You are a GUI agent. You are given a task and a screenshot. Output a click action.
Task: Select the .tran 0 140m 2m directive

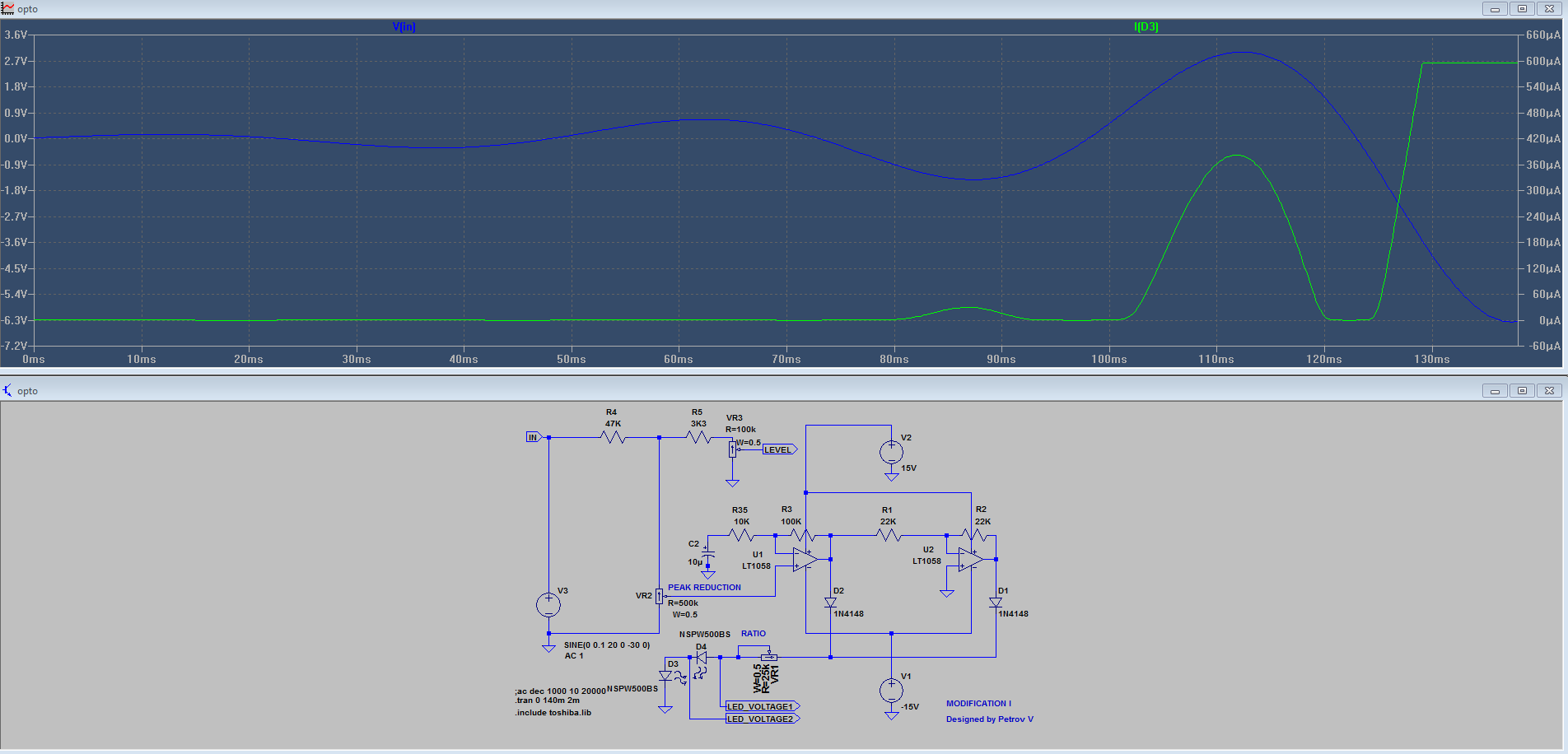click(548, 700)
